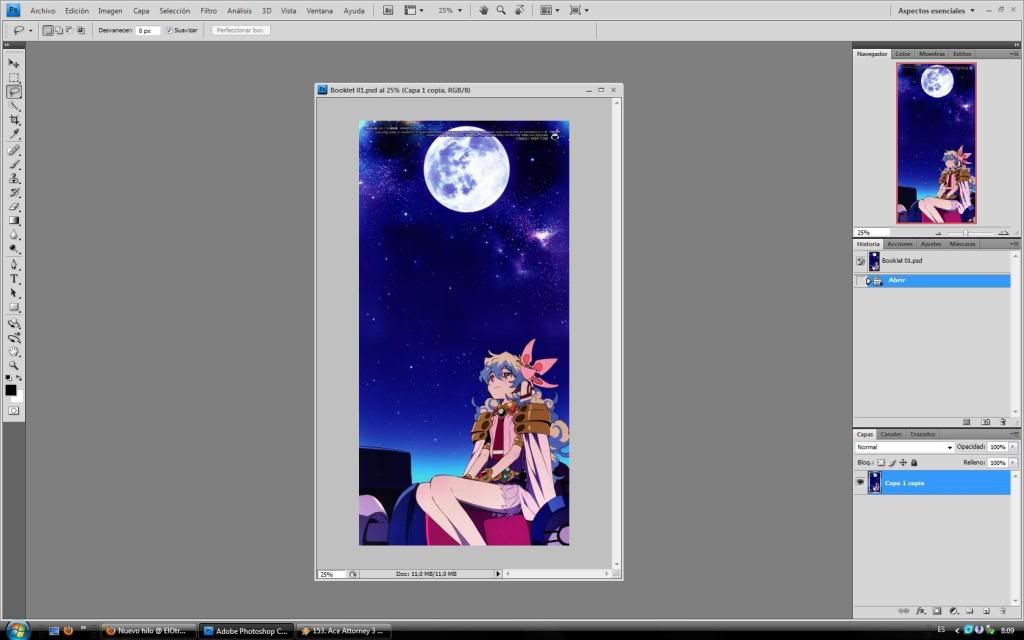Screen dimensions: 1024x640
Task: Select the 3D Orbit camera tool
Action: click(14, 338)
